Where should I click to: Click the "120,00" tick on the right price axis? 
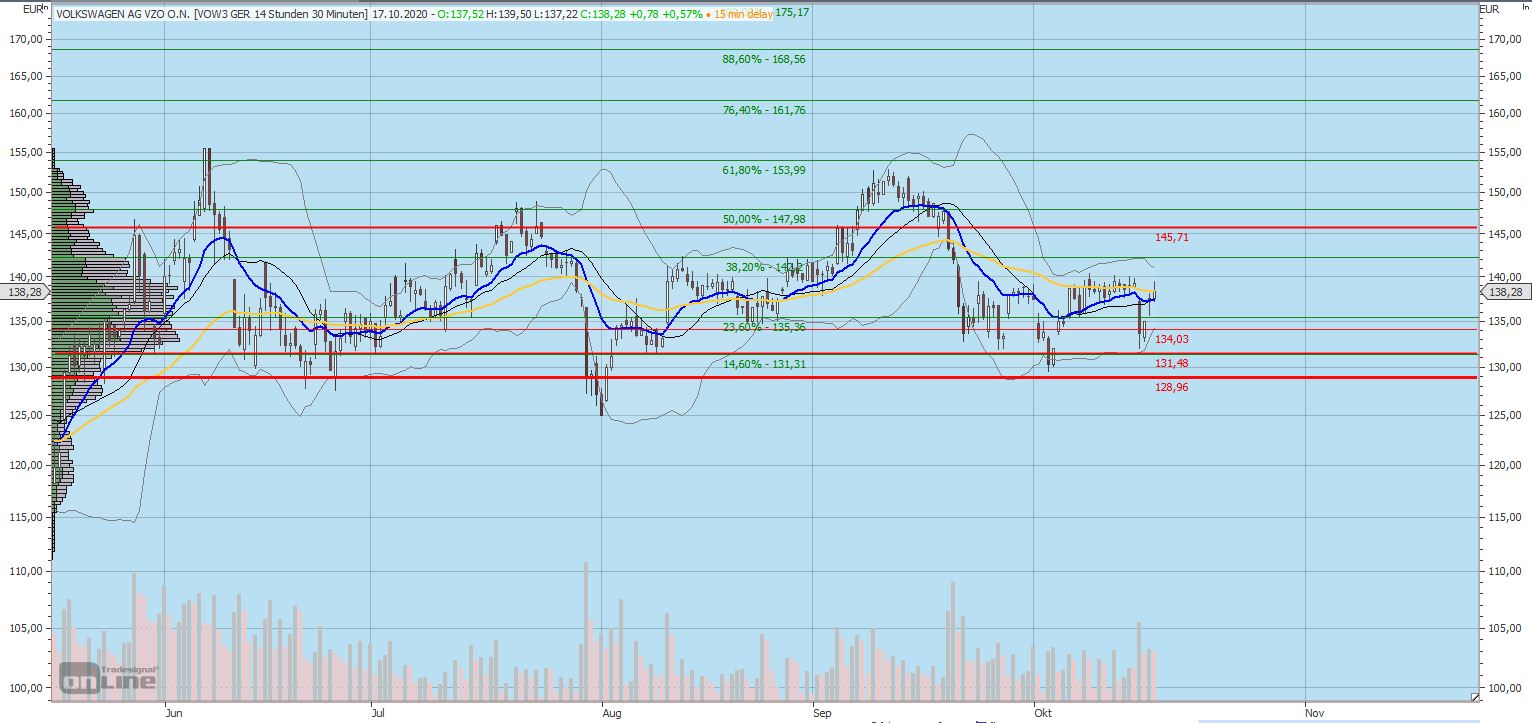[x=1506, y=465]
